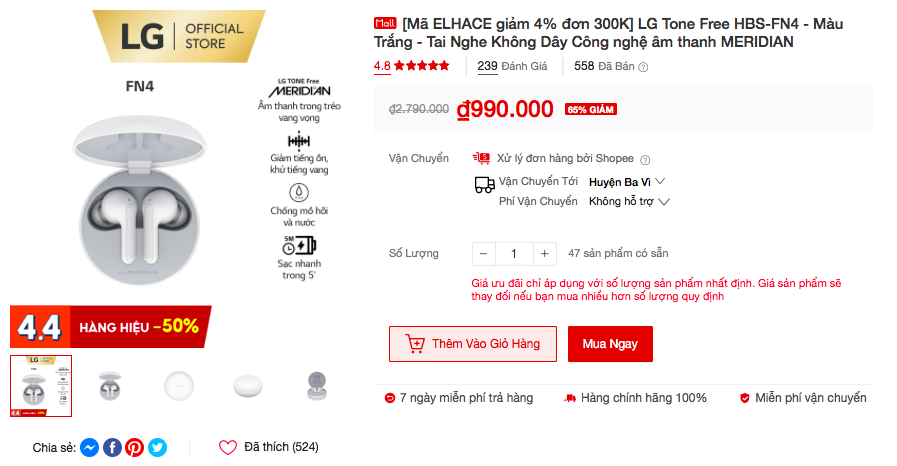Share product on Facebook icon
897x466 pixels.
pos(112,447)
